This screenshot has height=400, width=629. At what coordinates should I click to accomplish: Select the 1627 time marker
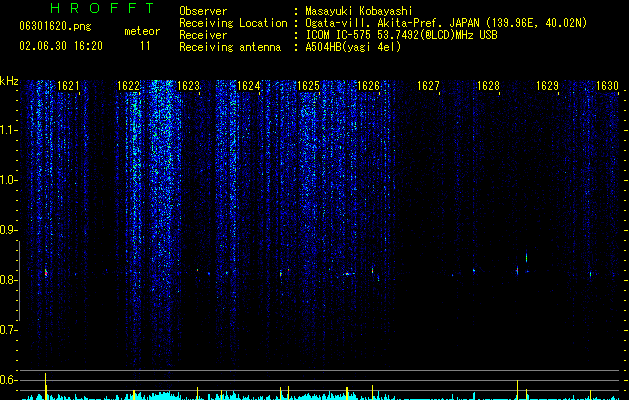tap(428, 86)
